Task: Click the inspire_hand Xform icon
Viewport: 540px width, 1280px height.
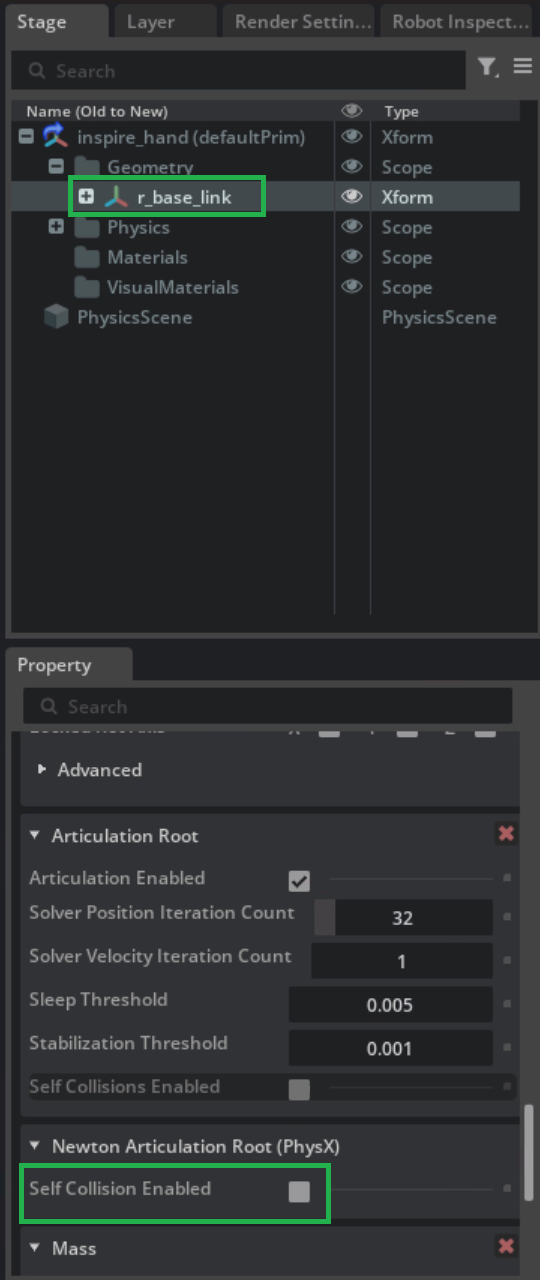Action: point(55,137)
